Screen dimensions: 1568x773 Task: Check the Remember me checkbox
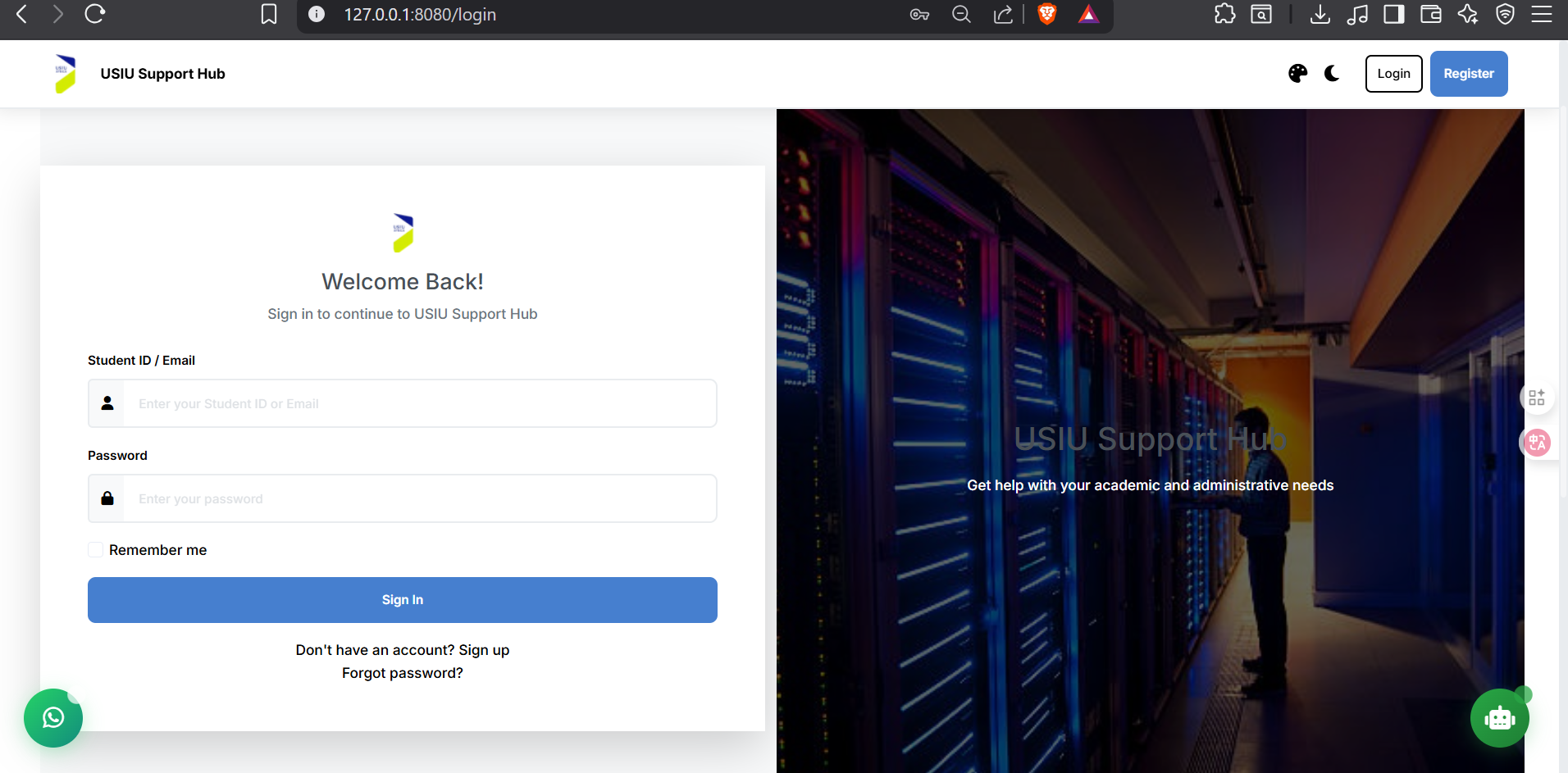point(96,550)
